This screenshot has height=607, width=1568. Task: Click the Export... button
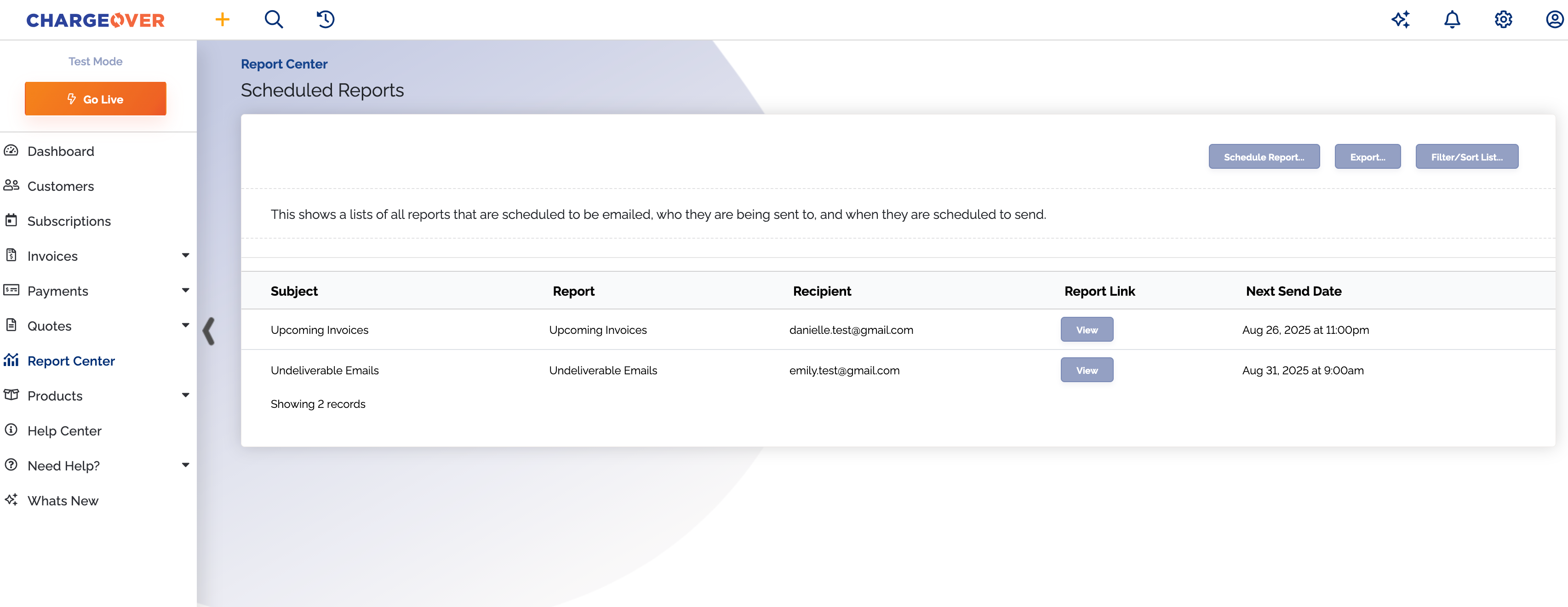[1367, 156]
